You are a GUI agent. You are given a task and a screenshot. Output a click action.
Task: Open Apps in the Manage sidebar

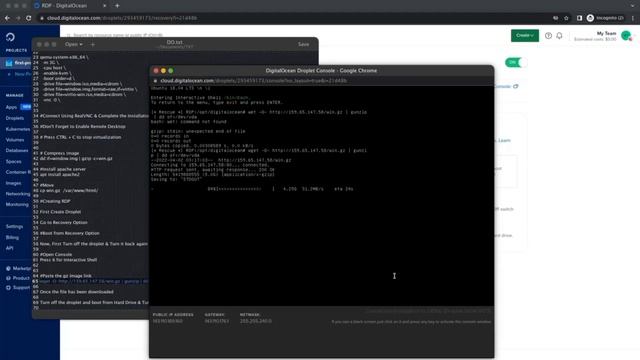pyautogui.click(x=11, y=107)
